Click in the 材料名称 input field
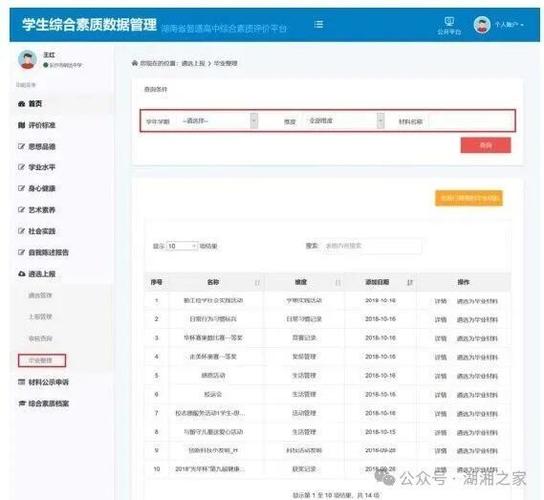This screenshot has width=544, height=500. pos(470,121)
